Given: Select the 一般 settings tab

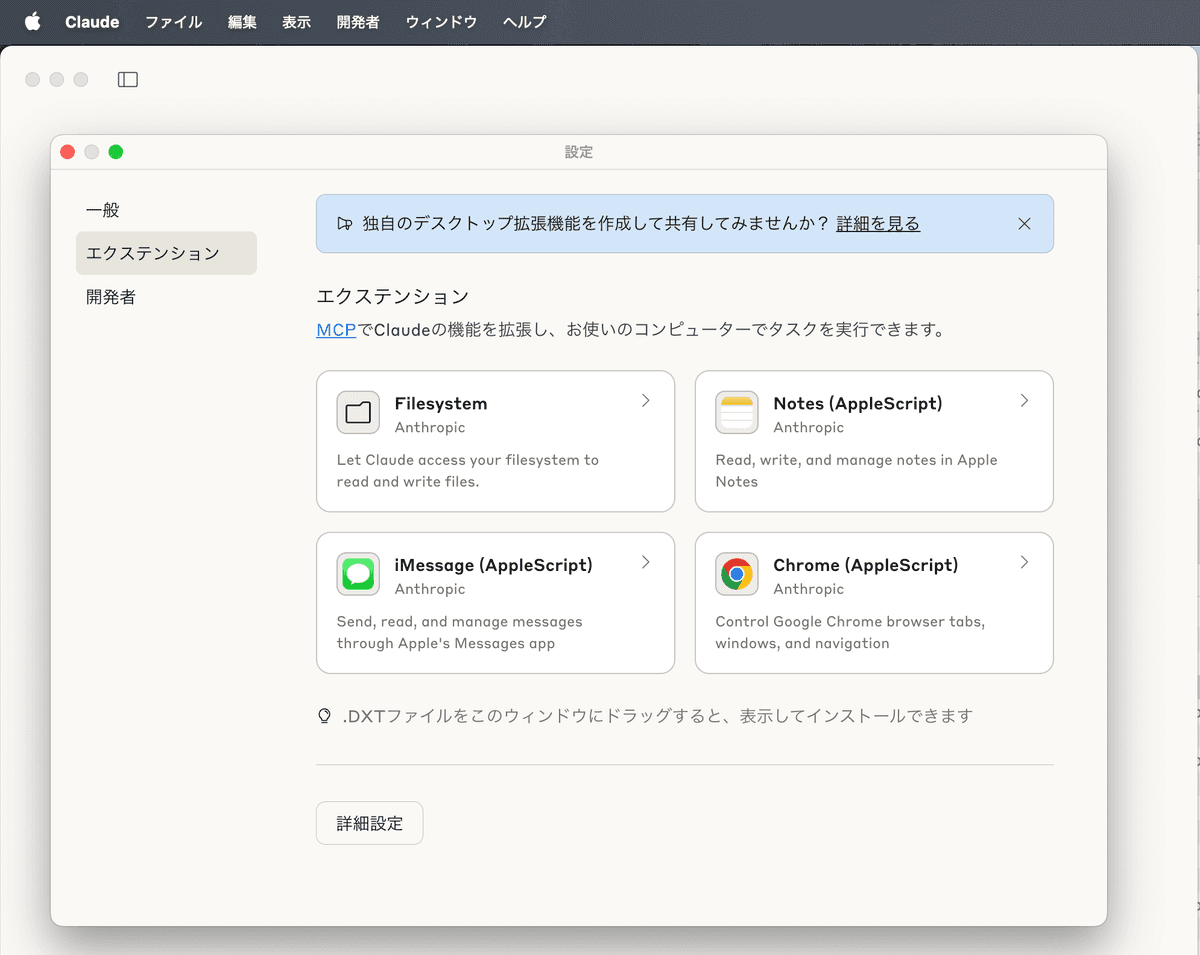Looking at the screenshot, I should [166, 210].
